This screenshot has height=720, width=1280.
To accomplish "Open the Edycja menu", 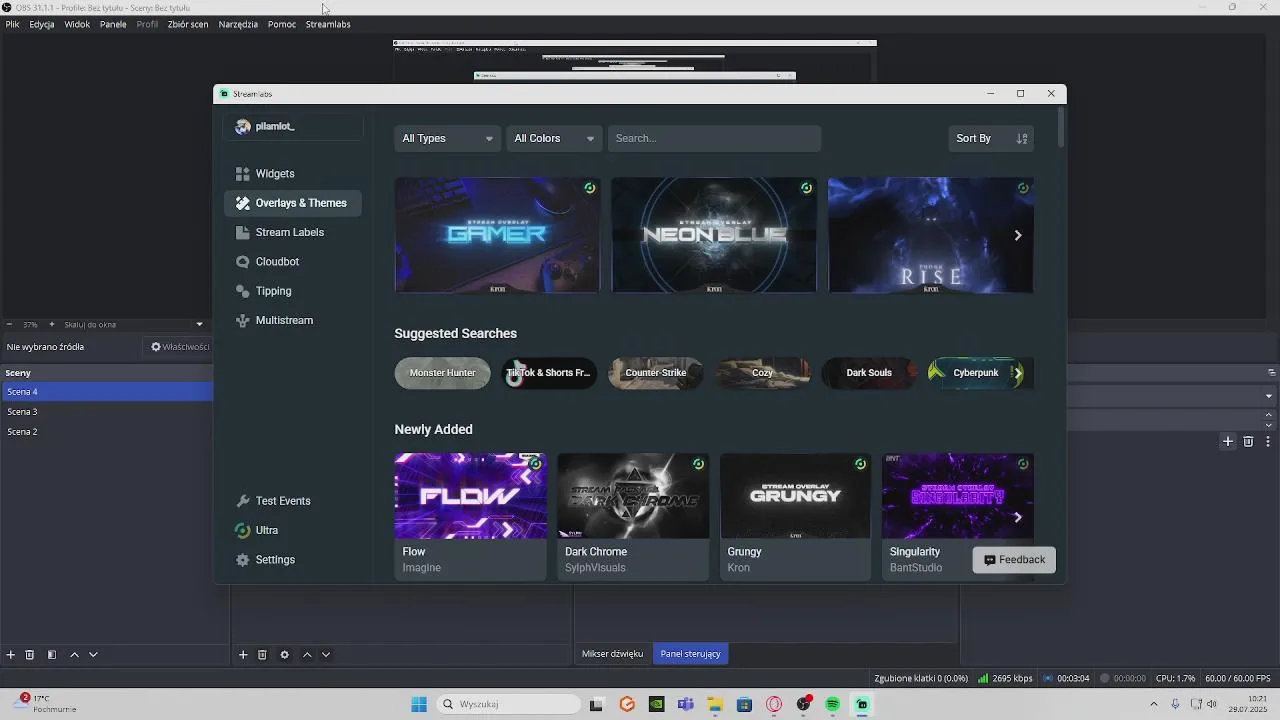I will pyautogui.click(x=42, y=24).
